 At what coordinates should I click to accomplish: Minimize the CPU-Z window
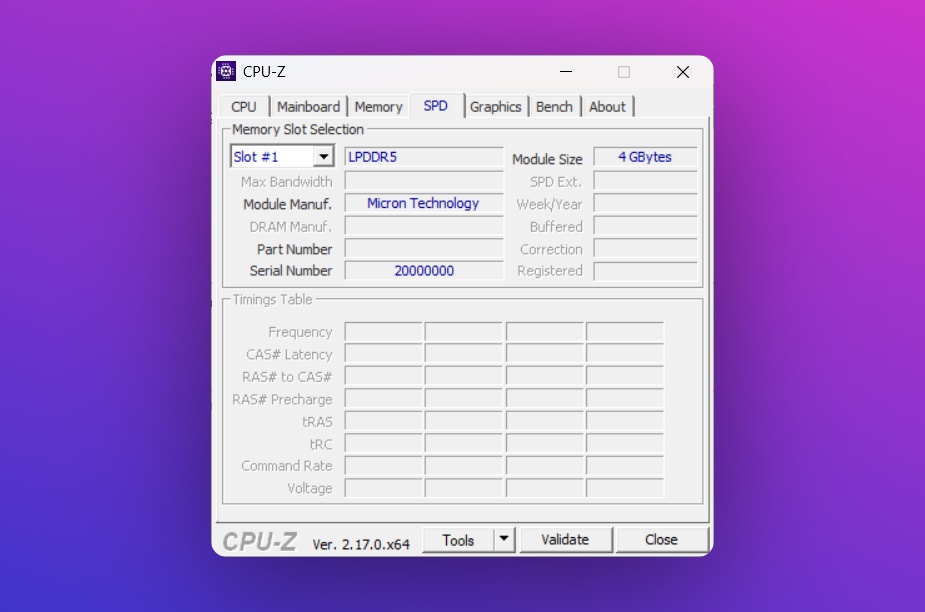(x=566, y=71)
